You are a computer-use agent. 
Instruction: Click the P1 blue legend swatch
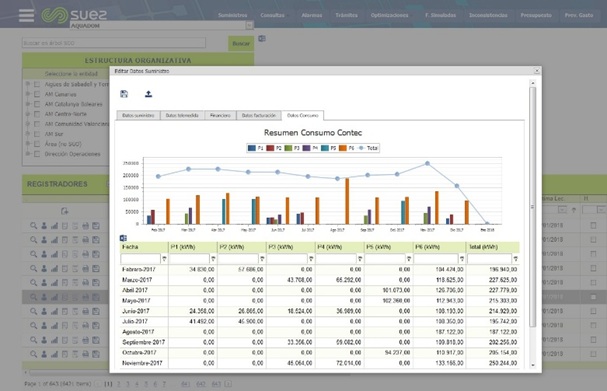coord(252,148)
